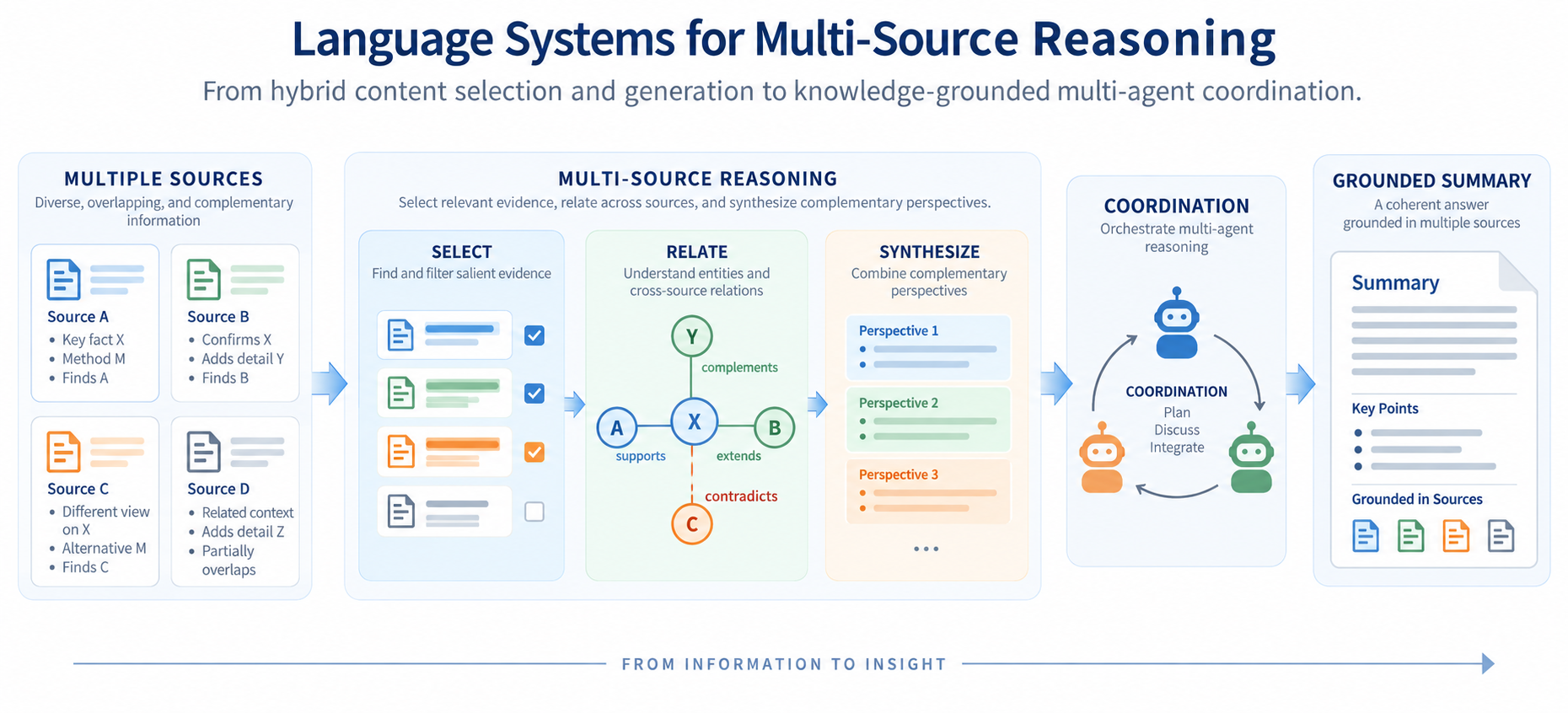Click the 'Confirms X' bullet
Image resolution: width=1568 pixels, height=713 pixels.
click(x=236, y=340)
